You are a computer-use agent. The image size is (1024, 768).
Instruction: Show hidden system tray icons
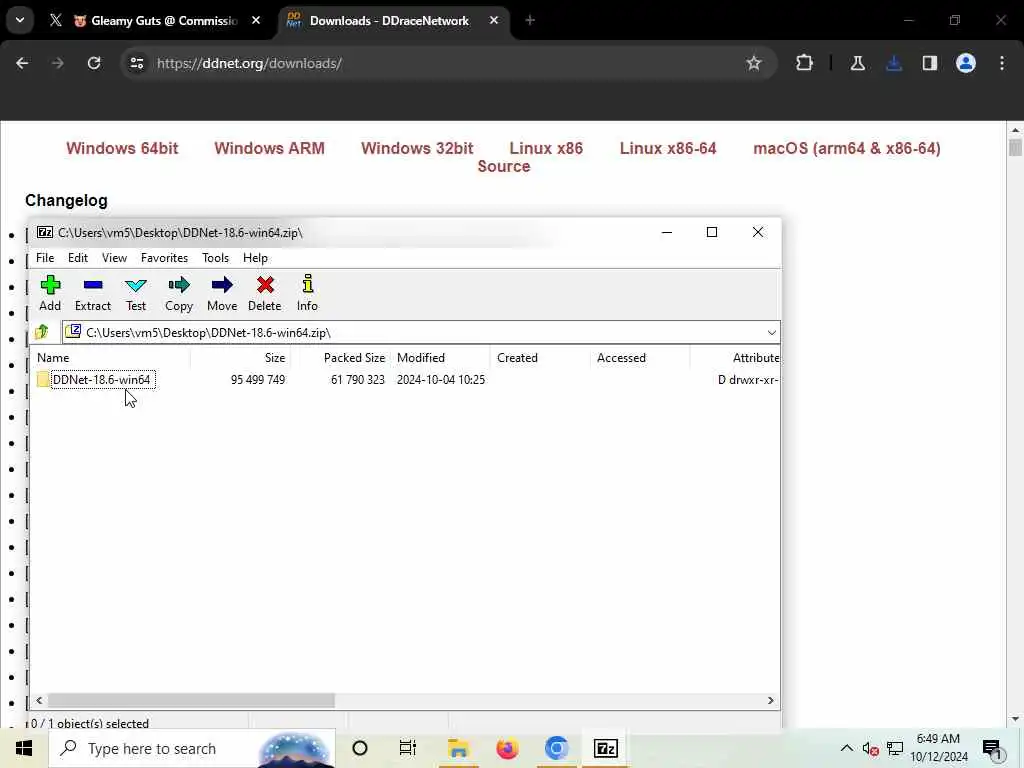point(846,748)
